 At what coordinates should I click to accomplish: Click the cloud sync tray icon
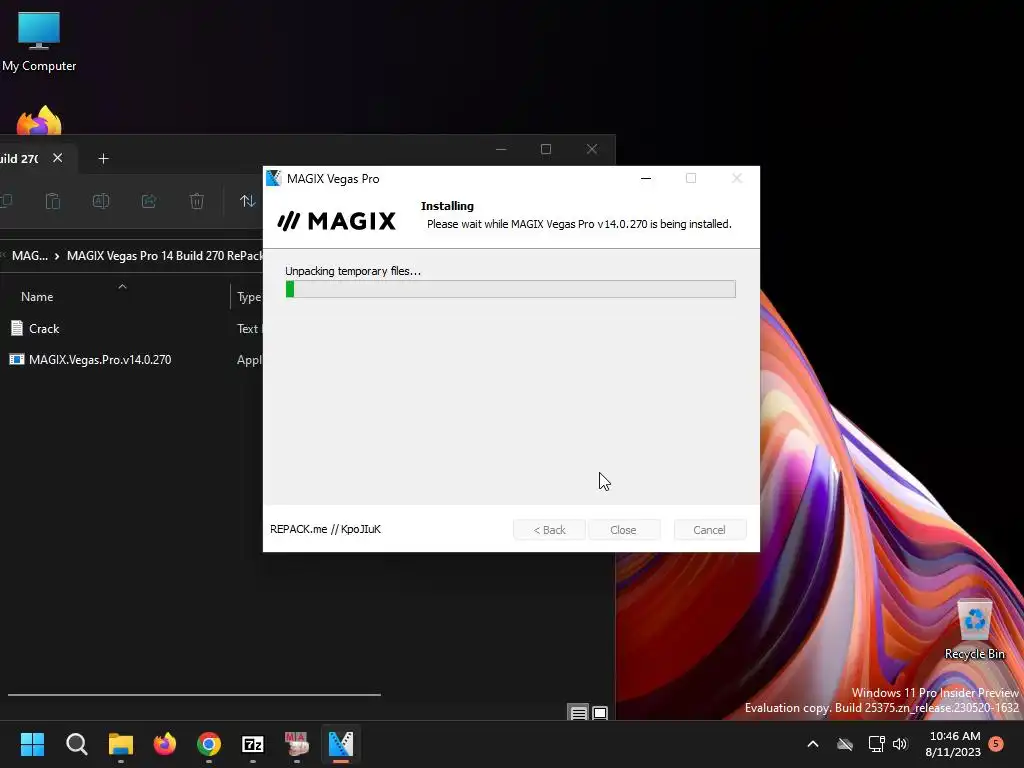coord(845,744)
